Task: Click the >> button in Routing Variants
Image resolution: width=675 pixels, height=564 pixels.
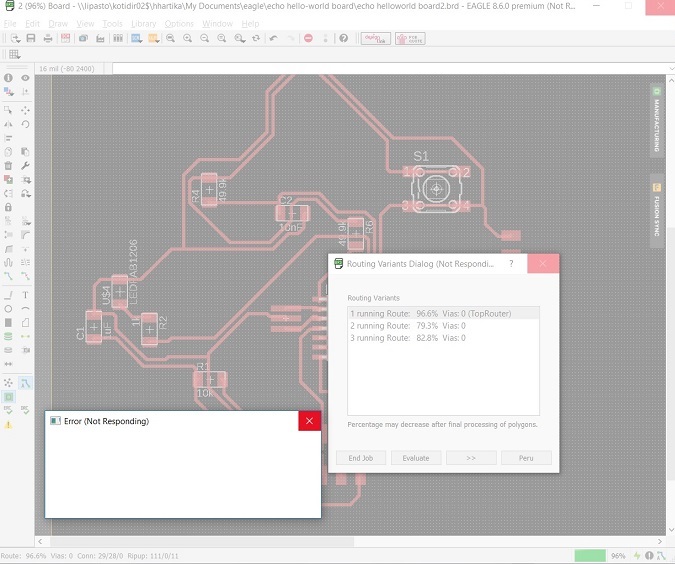Action: [471, 458]
